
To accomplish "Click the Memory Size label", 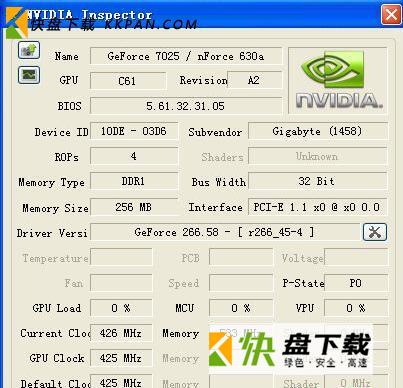I will tap(55, 208).
